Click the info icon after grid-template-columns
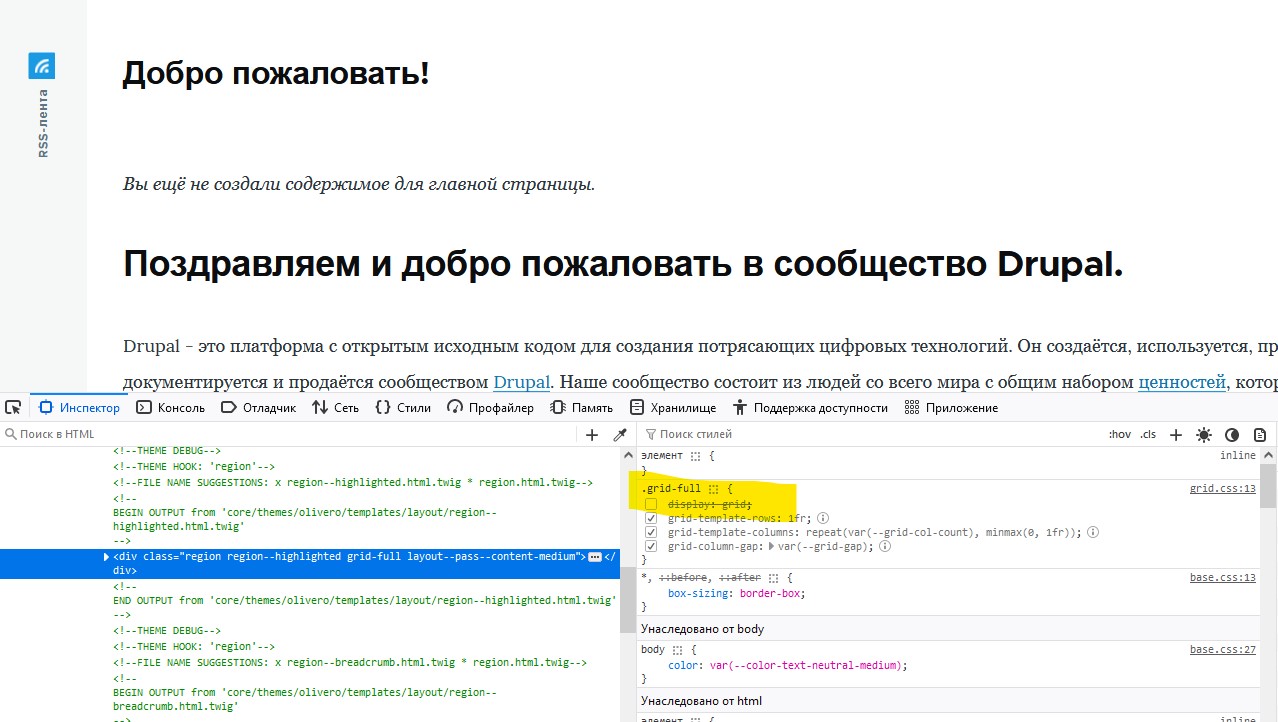 click(x=1093, y=532)
